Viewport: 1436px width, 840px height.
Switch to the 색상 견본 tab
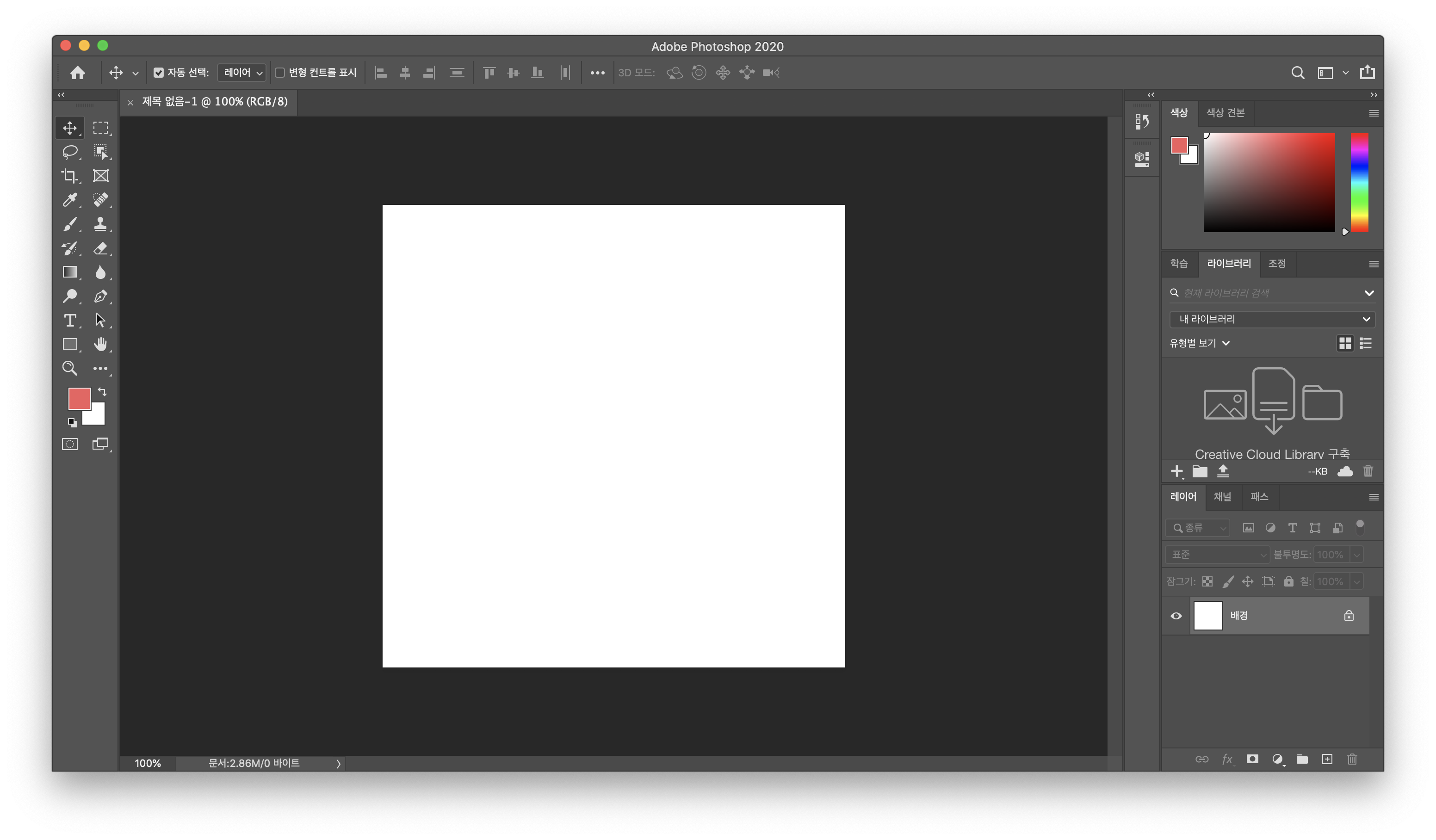1225,113
